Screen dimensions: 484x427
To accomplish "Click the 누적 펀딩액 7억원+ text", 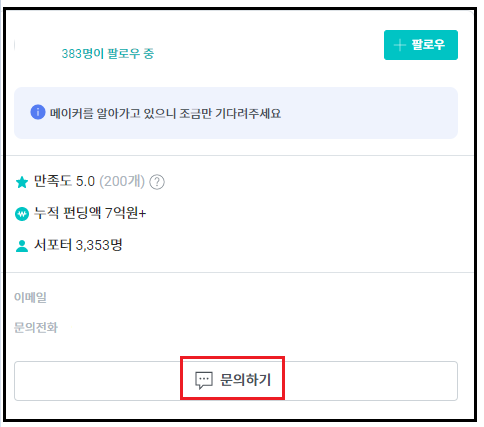I will [x=90, y=213].
